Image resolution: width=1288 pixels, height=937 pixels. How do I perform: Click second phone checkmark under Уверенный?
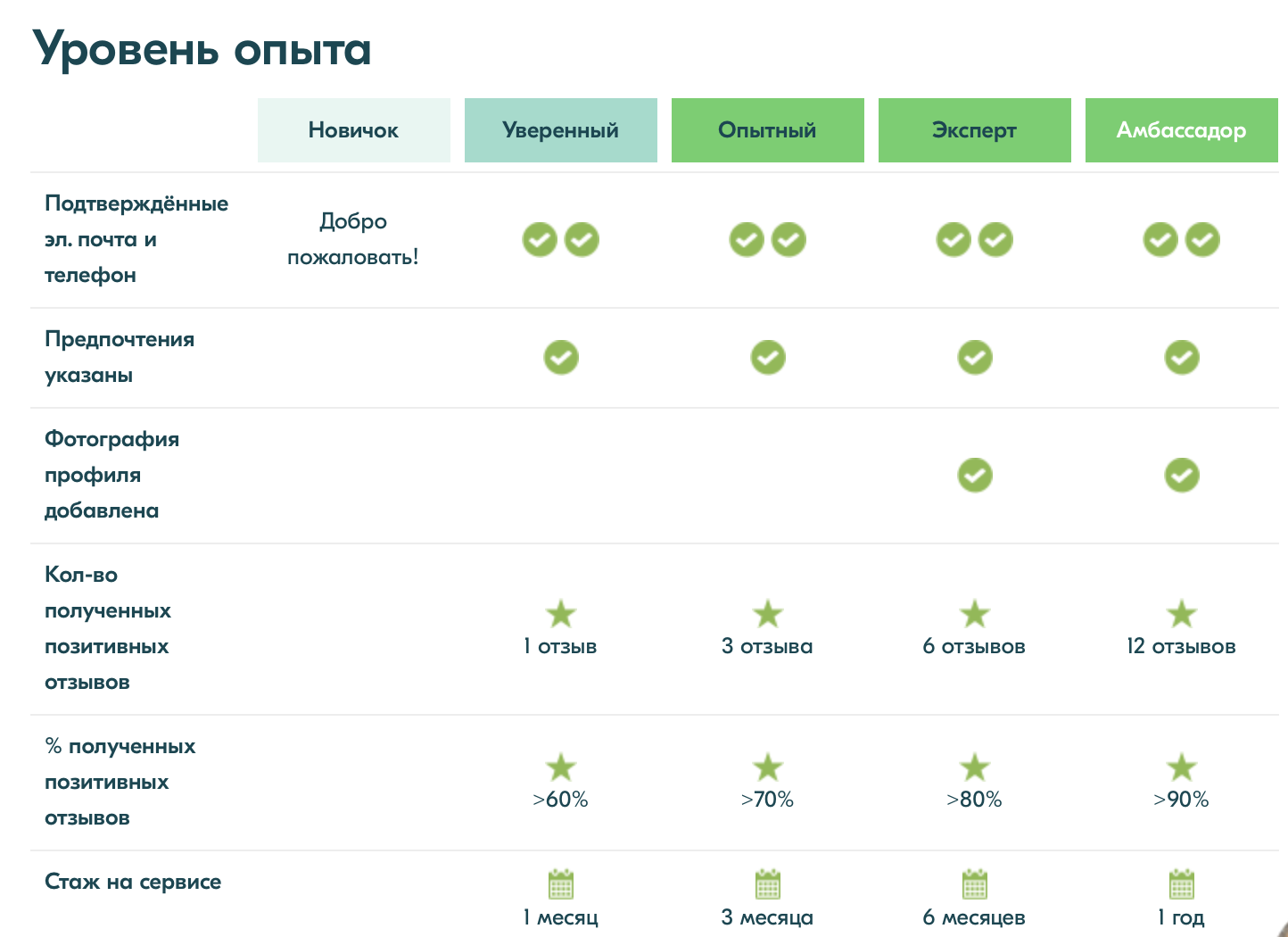(x=582, y=240)
